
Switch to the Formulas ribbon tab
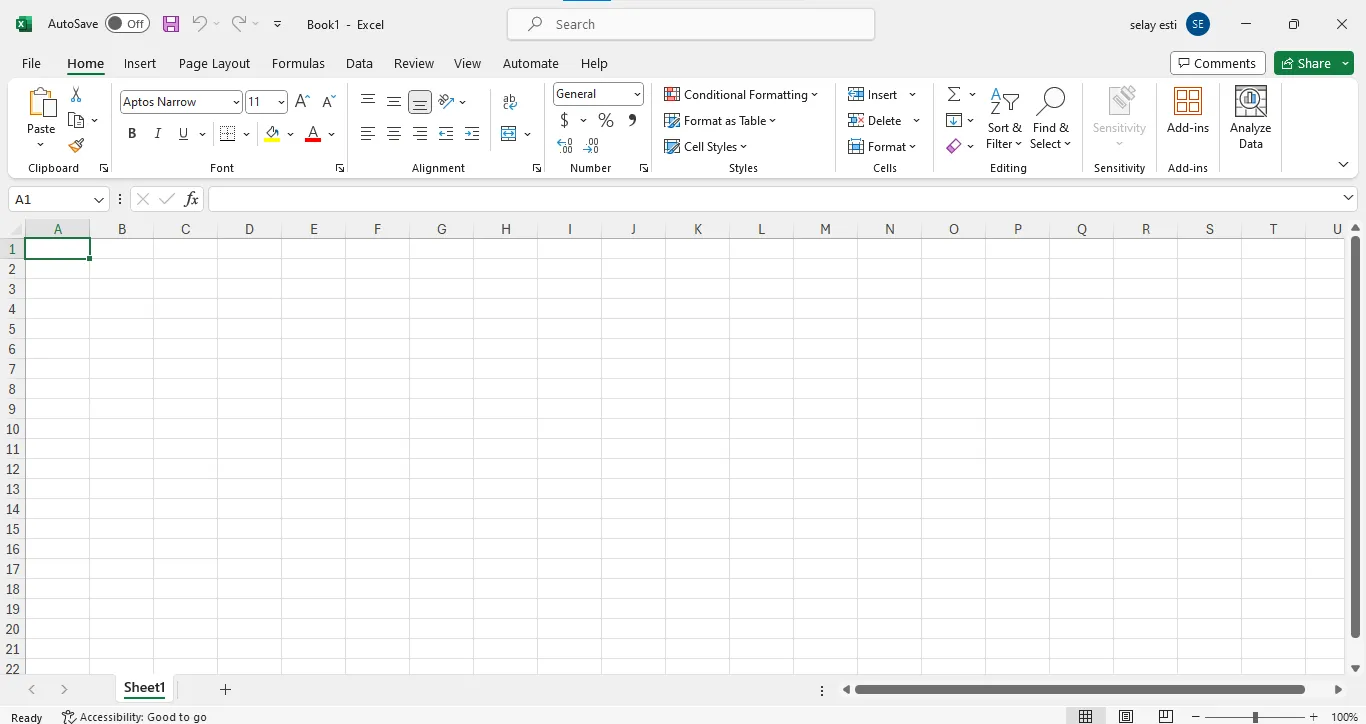click(298, 63)
